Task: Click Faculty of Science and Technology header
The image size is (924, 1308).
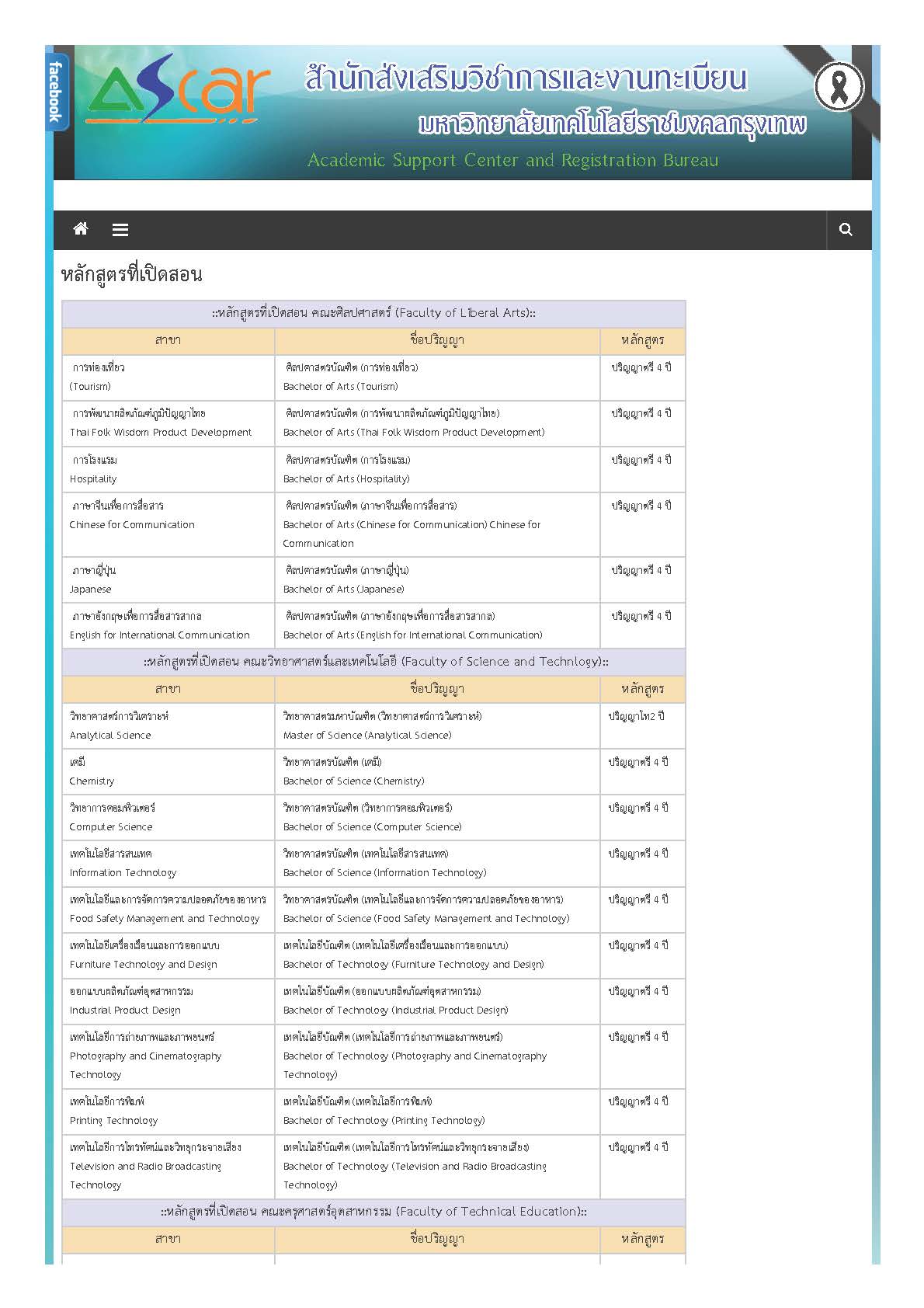Action: pos(373,662)
